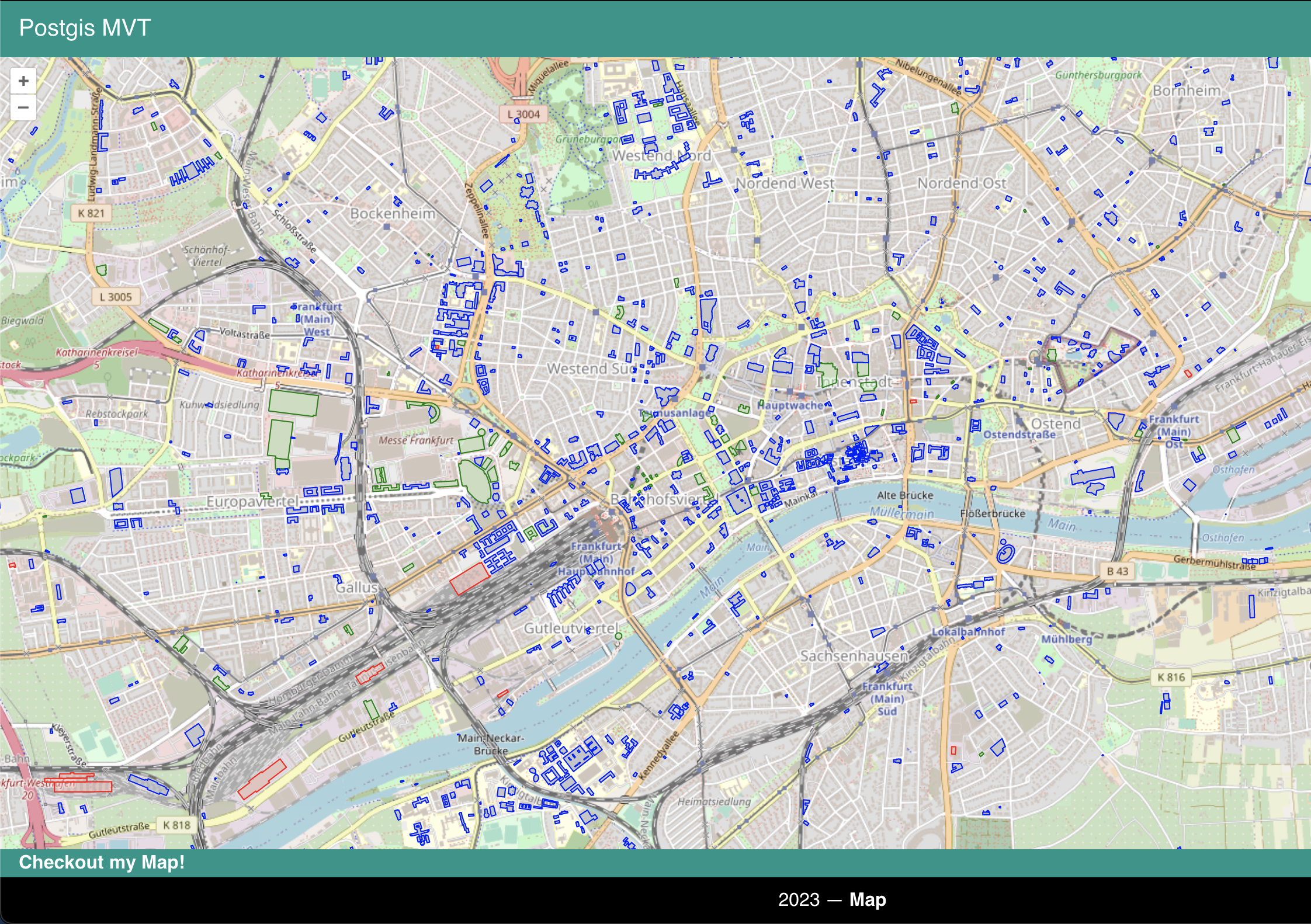Click the Sachsenhausen district label

(x=854, y=655)
